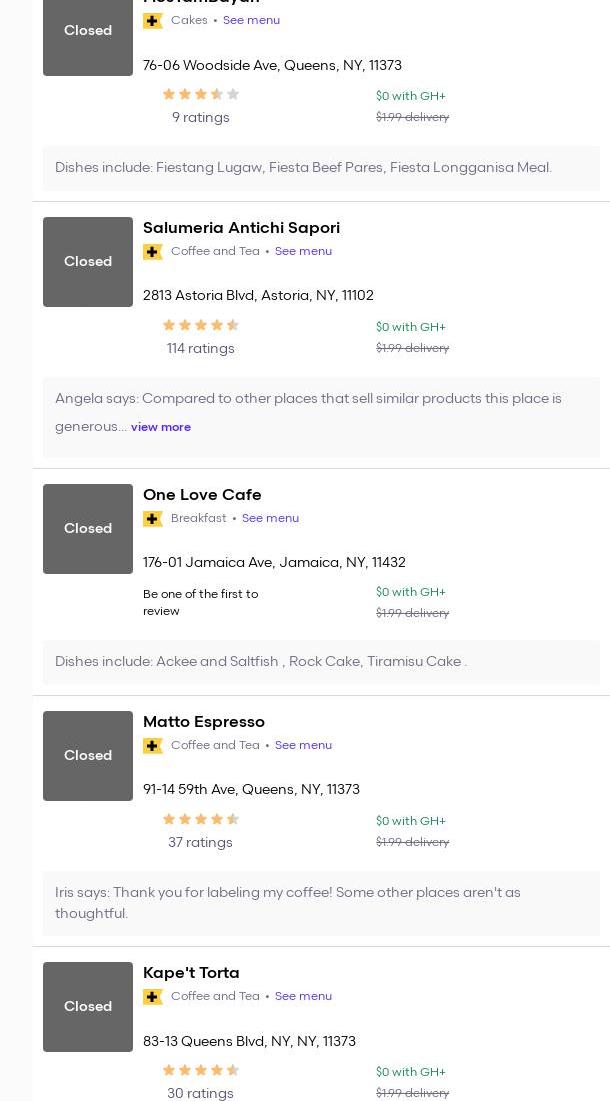Click star rating of Matto Espresso

tap(200, 819)
